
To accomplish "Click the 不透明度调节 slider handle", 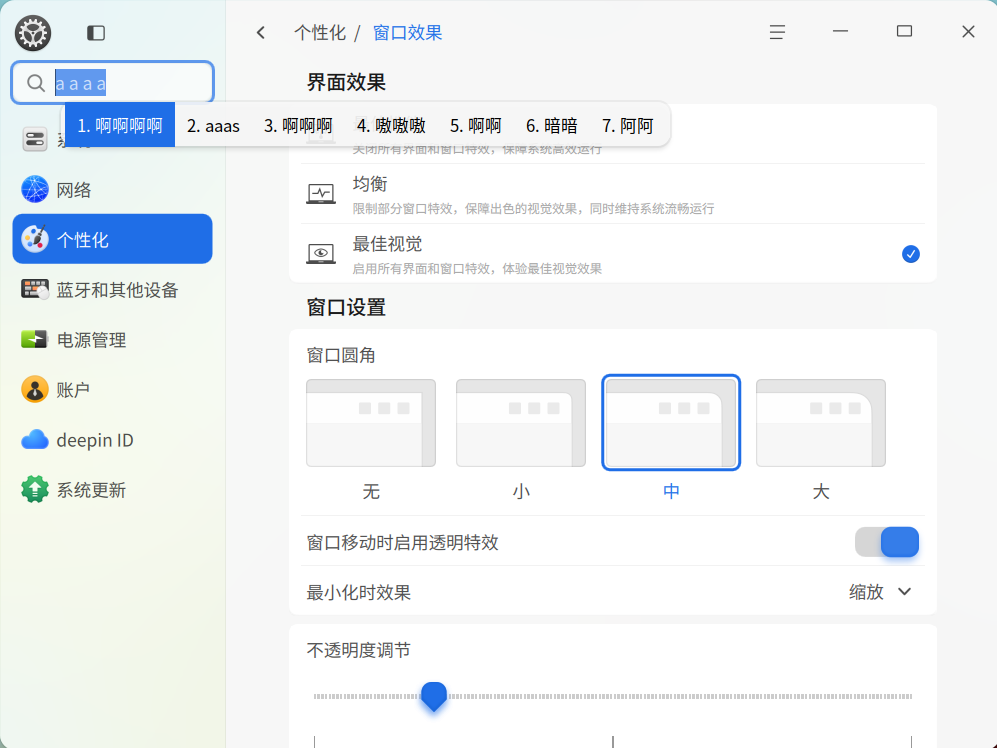I will click(x=434, y=696).
